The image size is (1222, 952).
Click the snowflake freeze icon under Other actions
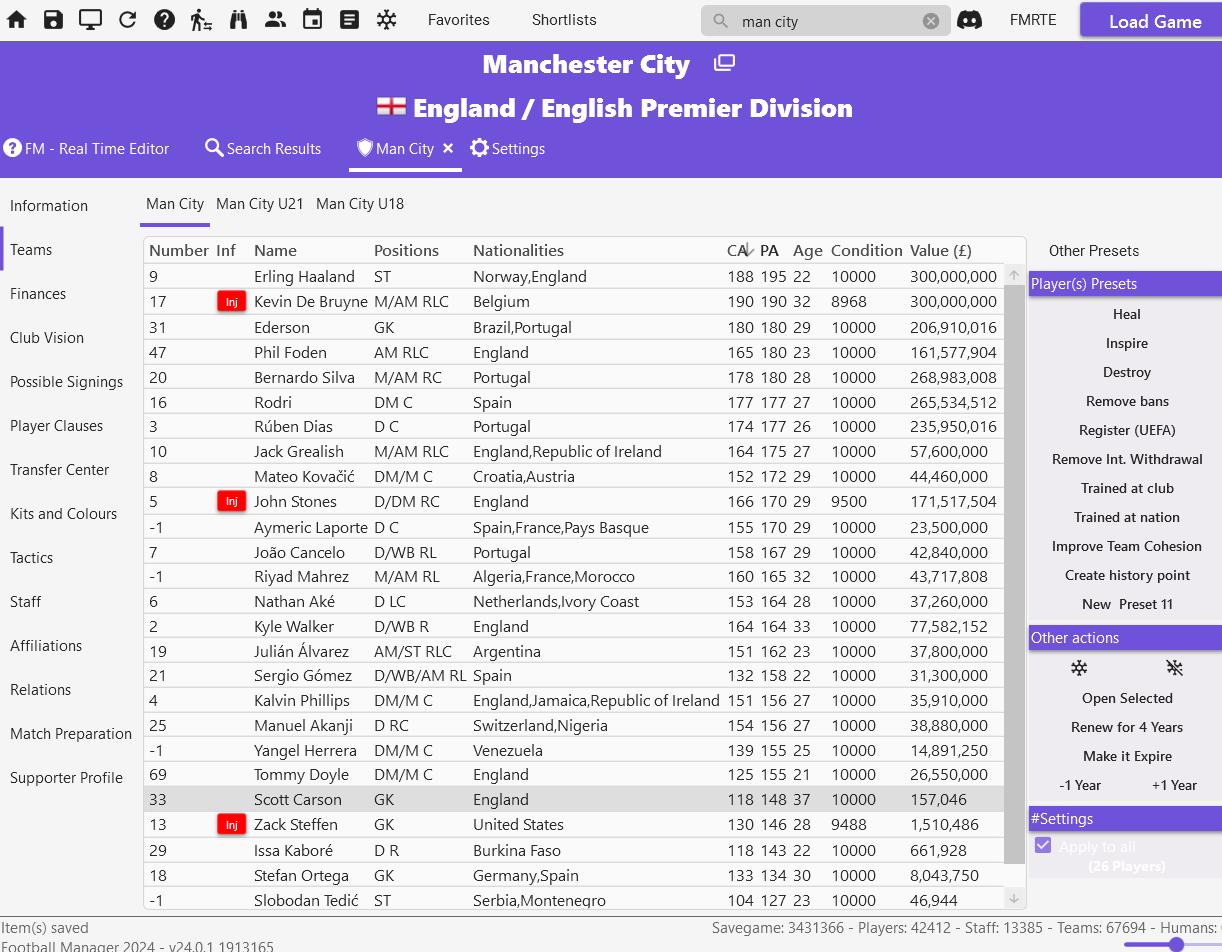(1079, 668)
